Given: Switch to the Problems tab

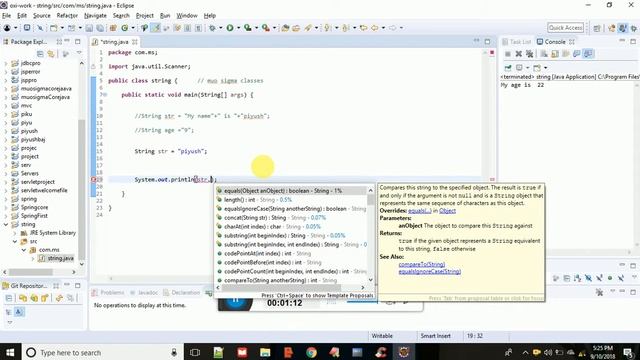Looking at the screenshot, I should point(108,293).
